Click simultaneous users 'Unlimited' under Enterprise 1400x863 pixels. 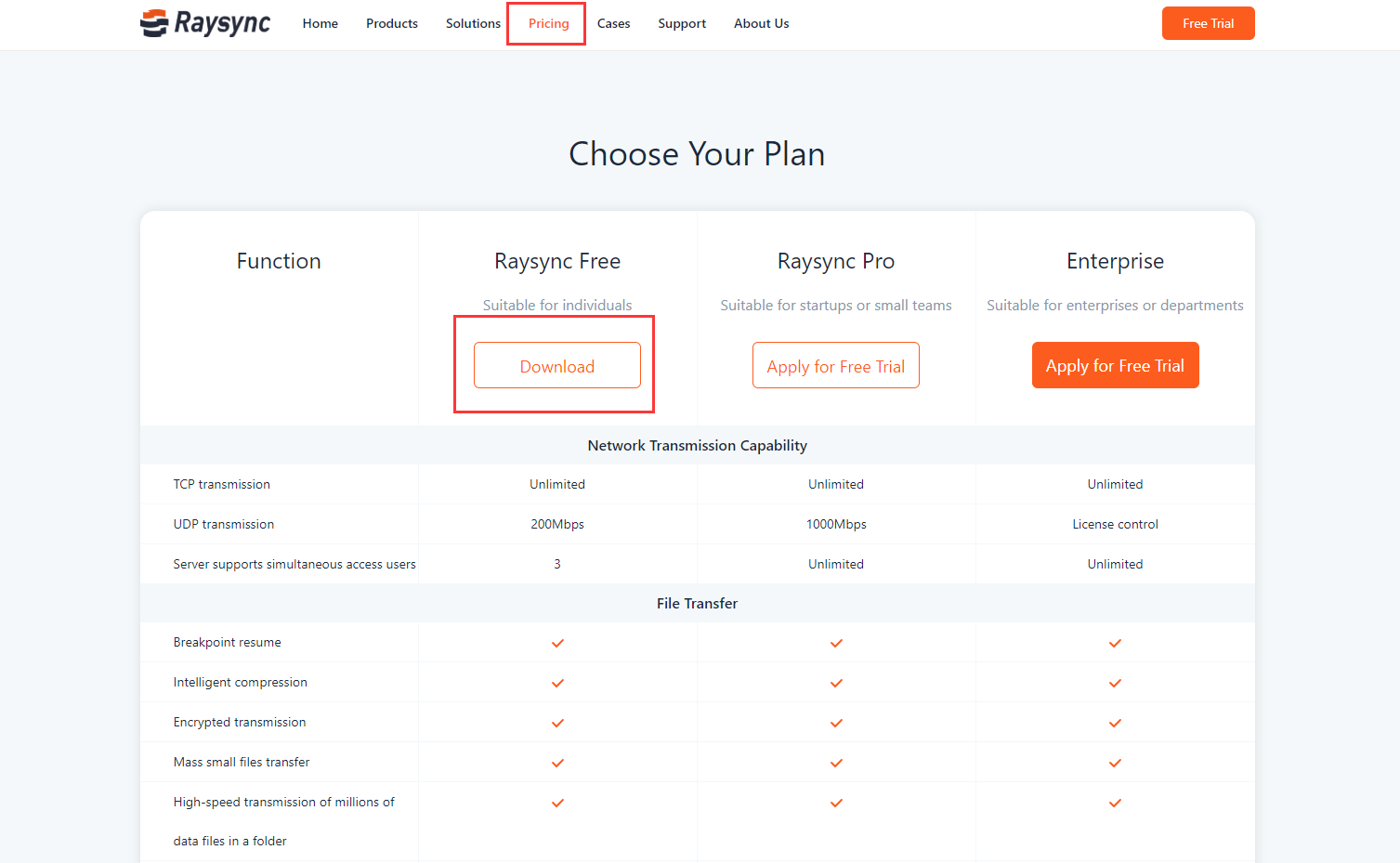(1115, 564)
